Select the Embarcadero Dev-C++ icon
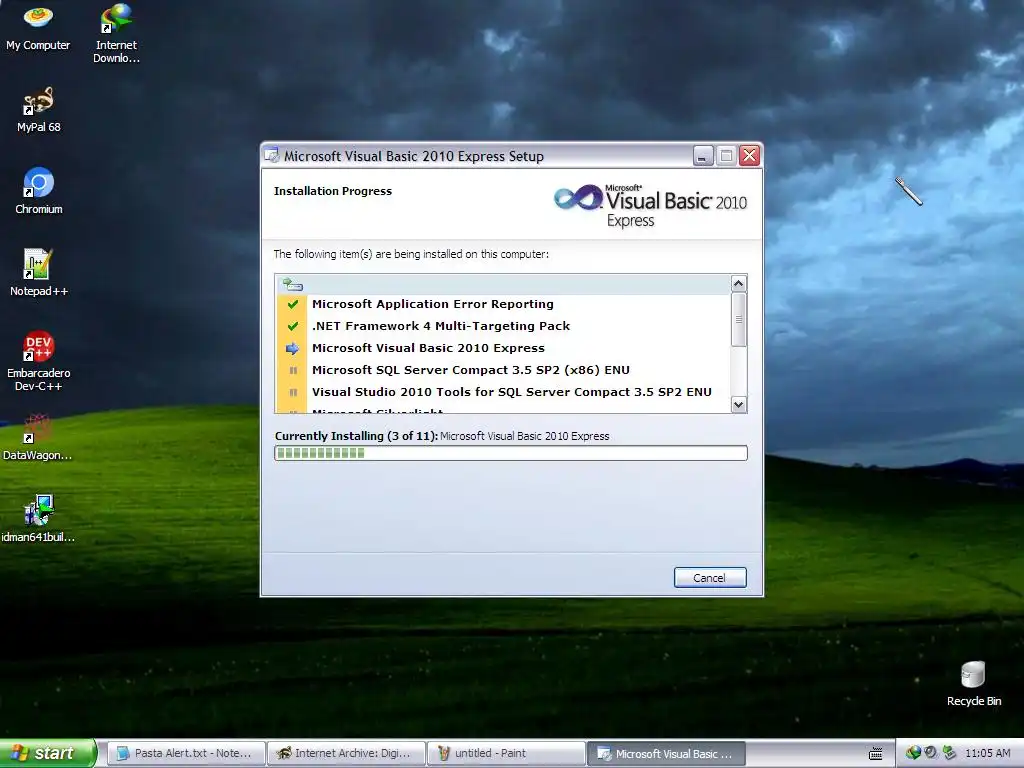Image resolution: width=1024 pixels, height=768 pixels. tap(39, 360)
